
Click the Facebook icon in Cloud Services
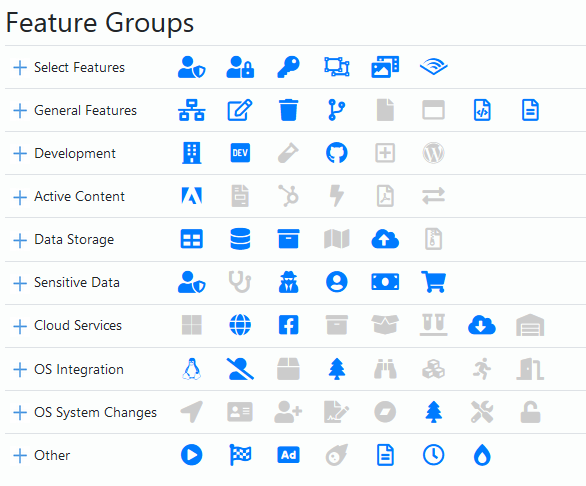[289, 325]
